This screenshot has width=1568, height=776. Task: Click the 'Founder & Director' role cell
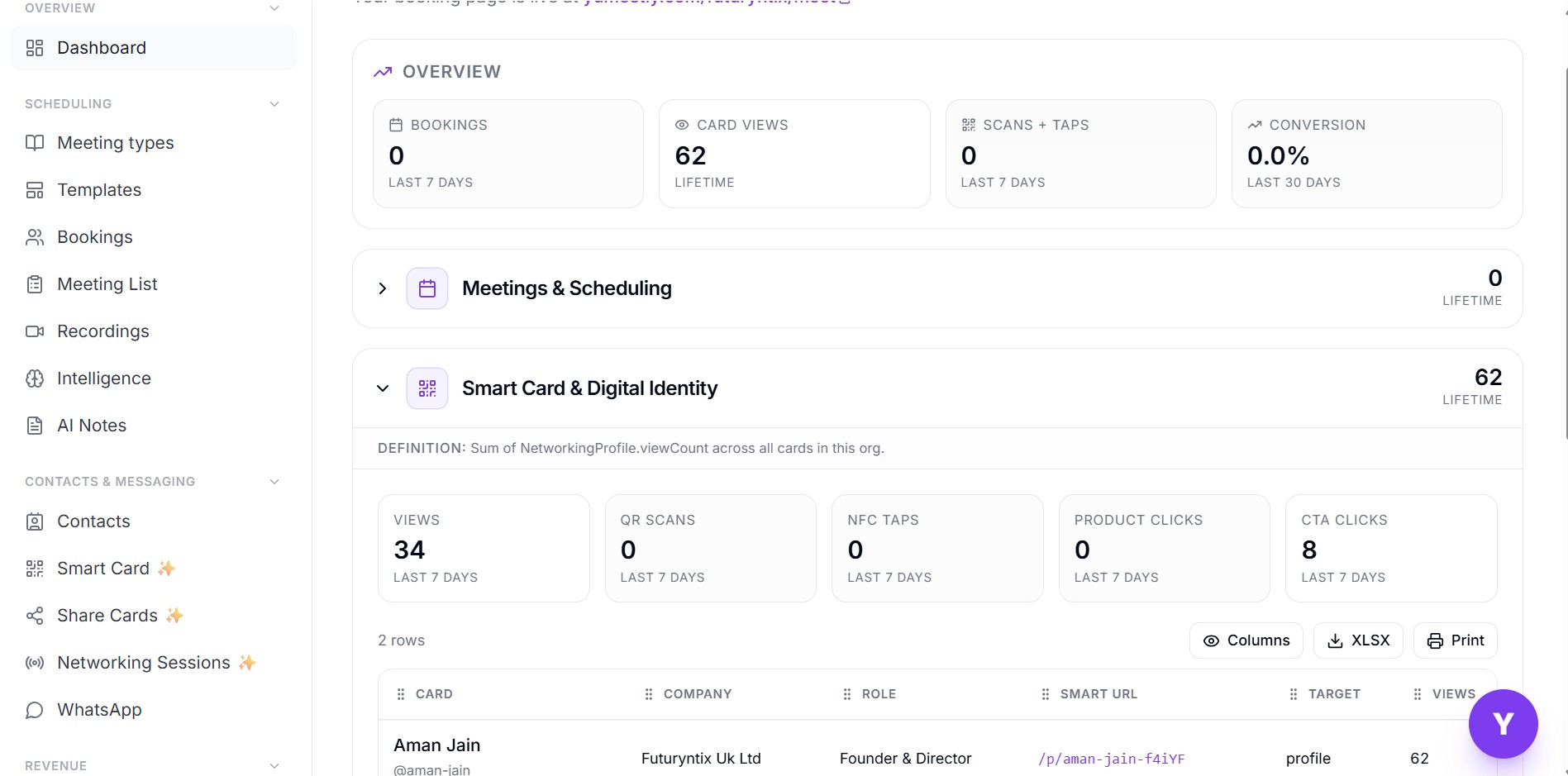tap(905, 759)
